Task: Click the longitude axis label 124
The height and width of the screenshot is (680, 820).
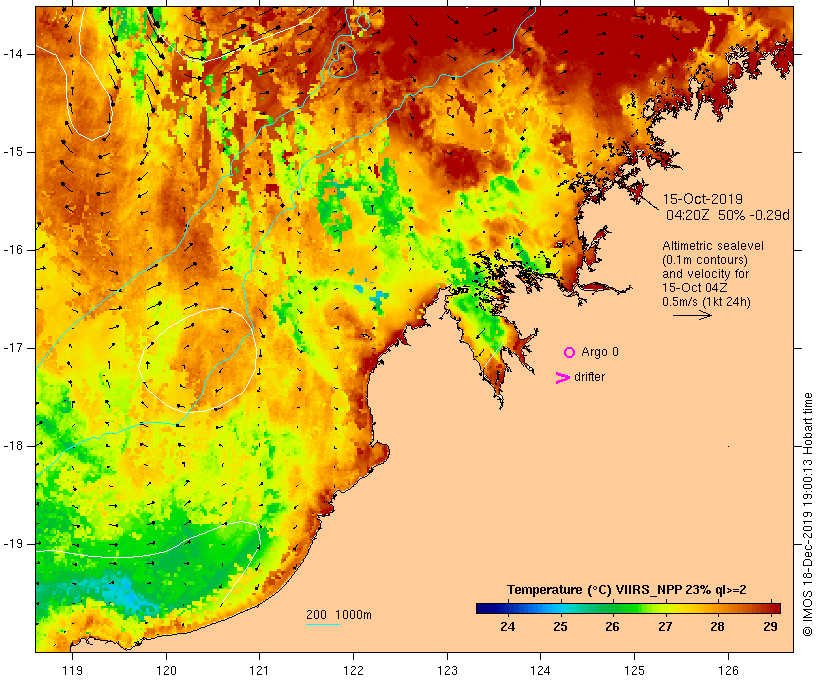Action: click(x=540, y=670)
